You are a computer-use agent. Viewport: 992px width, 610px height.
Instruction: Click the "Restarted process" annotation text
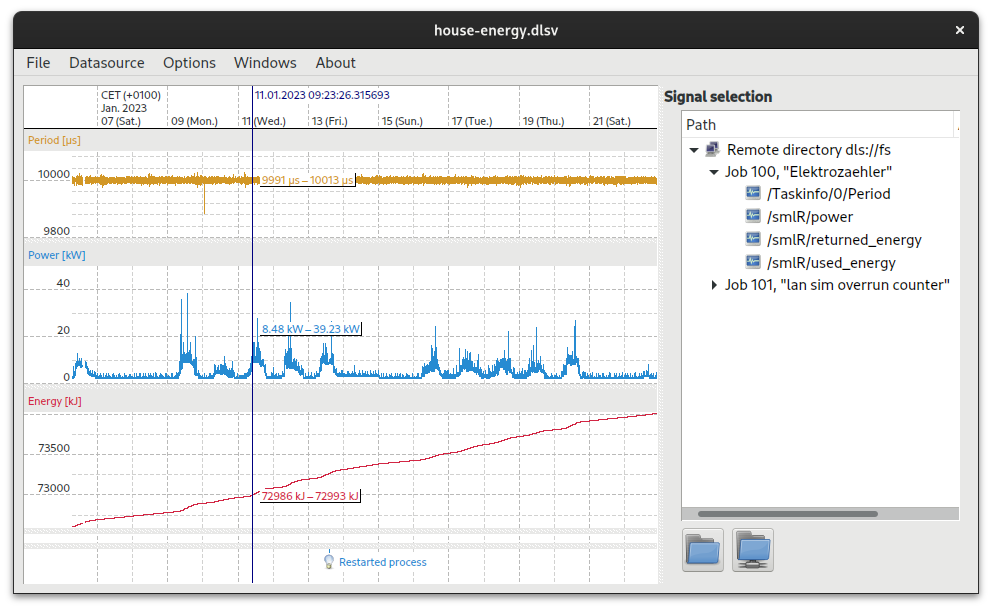[x=383, y=562]
